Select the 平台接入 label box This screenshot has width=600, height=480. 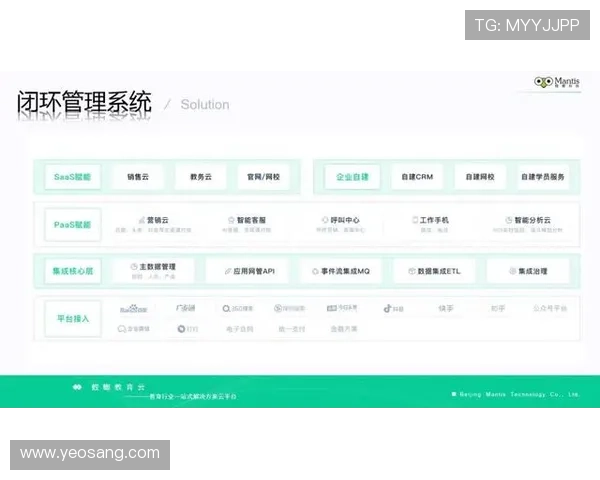(73, 318)
